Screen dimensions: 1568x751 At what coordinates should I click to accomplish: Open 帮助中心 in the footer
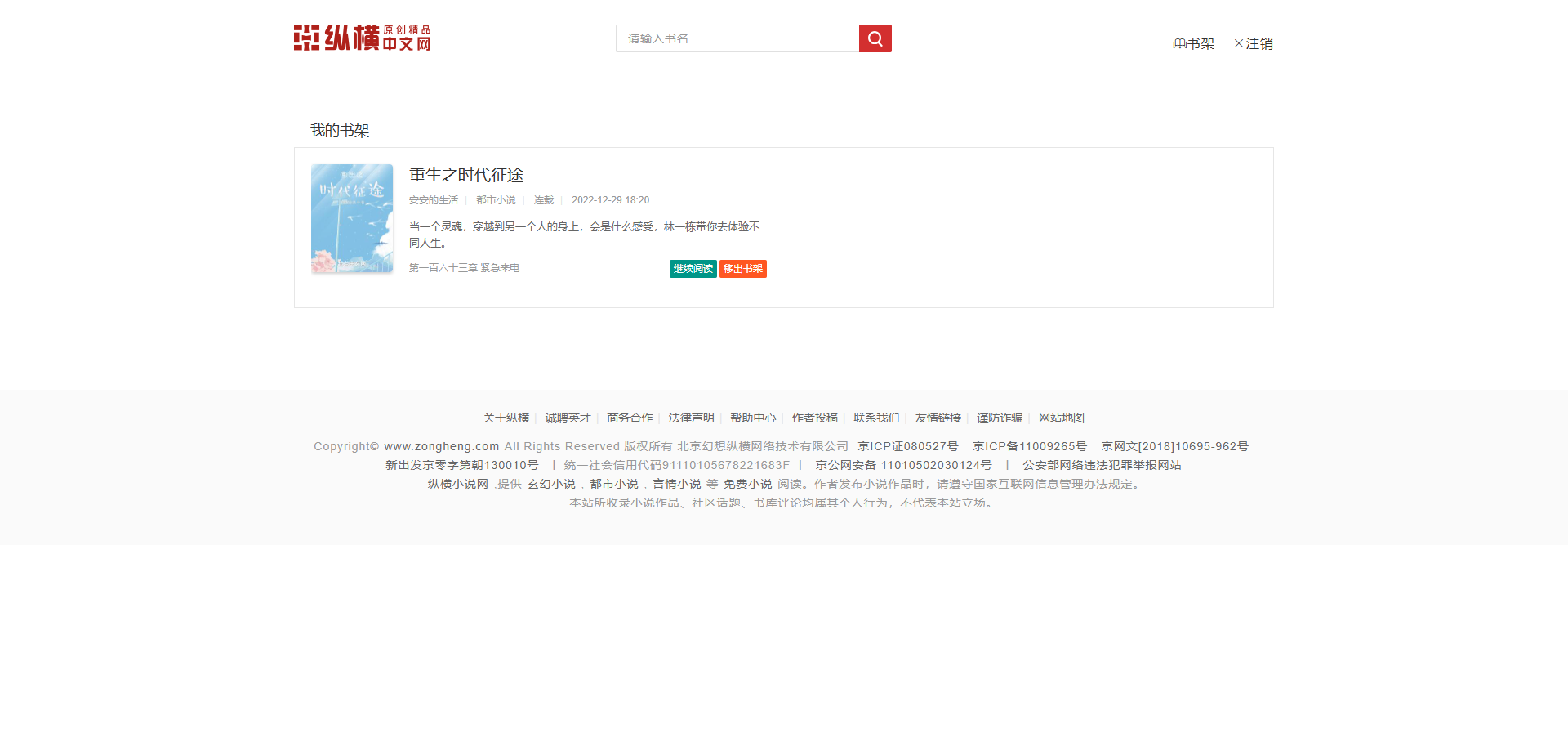[753, 418]
